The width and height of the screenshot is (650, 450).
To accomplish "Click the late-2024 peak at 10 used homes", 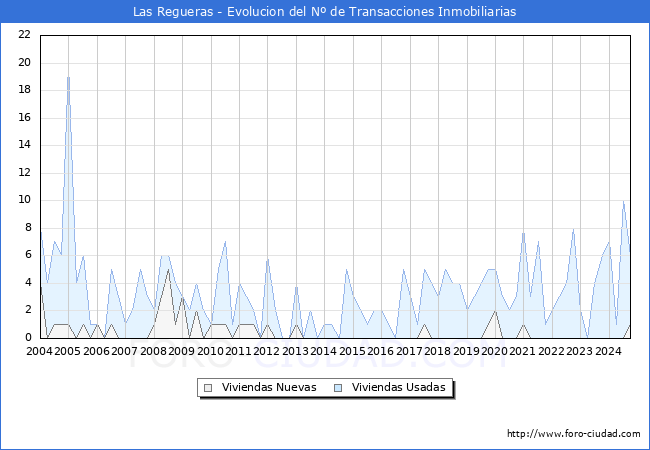I will click(x=623, y=201).
